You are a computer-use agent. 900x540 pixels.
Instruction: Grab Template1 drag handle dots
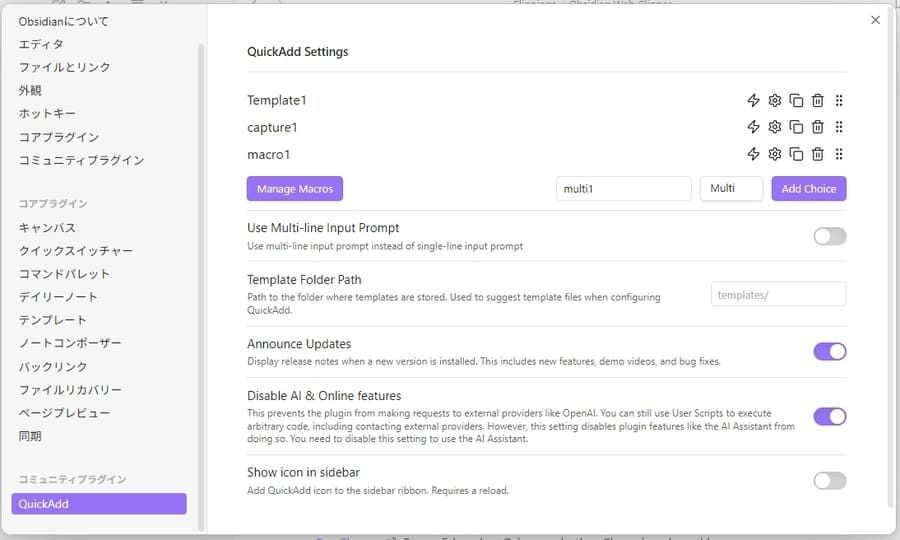pyautogui.click(x=839, y=100)
